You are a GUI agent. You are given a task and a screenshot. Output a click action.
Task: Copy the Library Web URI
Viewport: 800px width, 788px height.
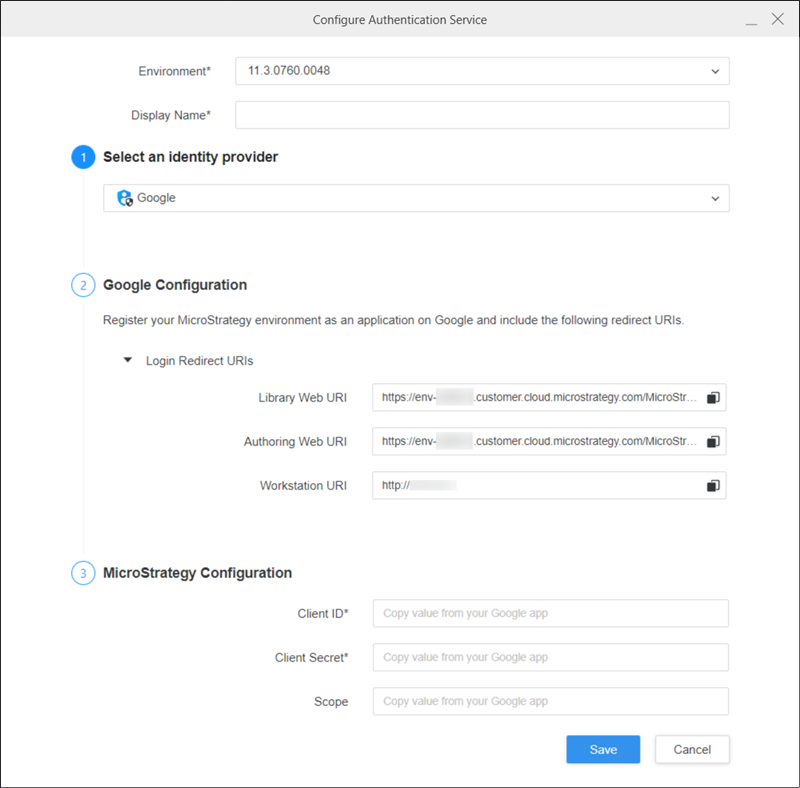[713, 398]
